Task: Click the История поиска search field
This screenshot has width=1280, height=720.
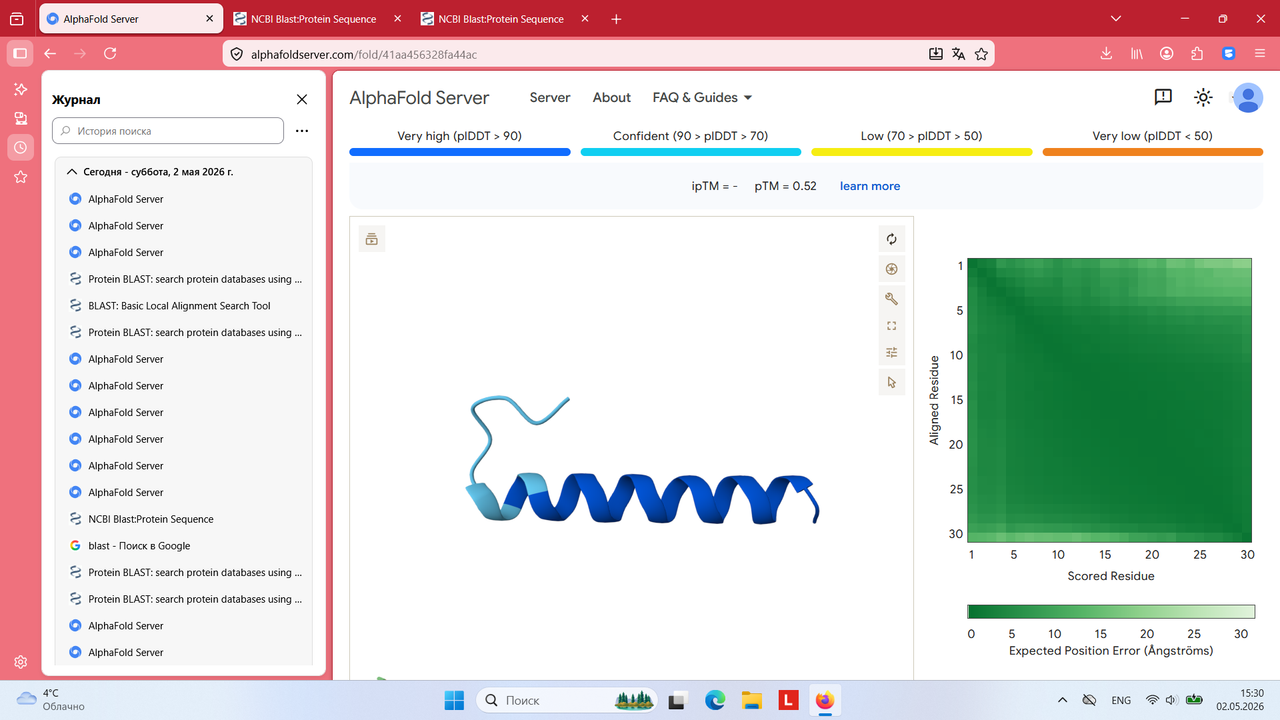Action: [168, 131]
